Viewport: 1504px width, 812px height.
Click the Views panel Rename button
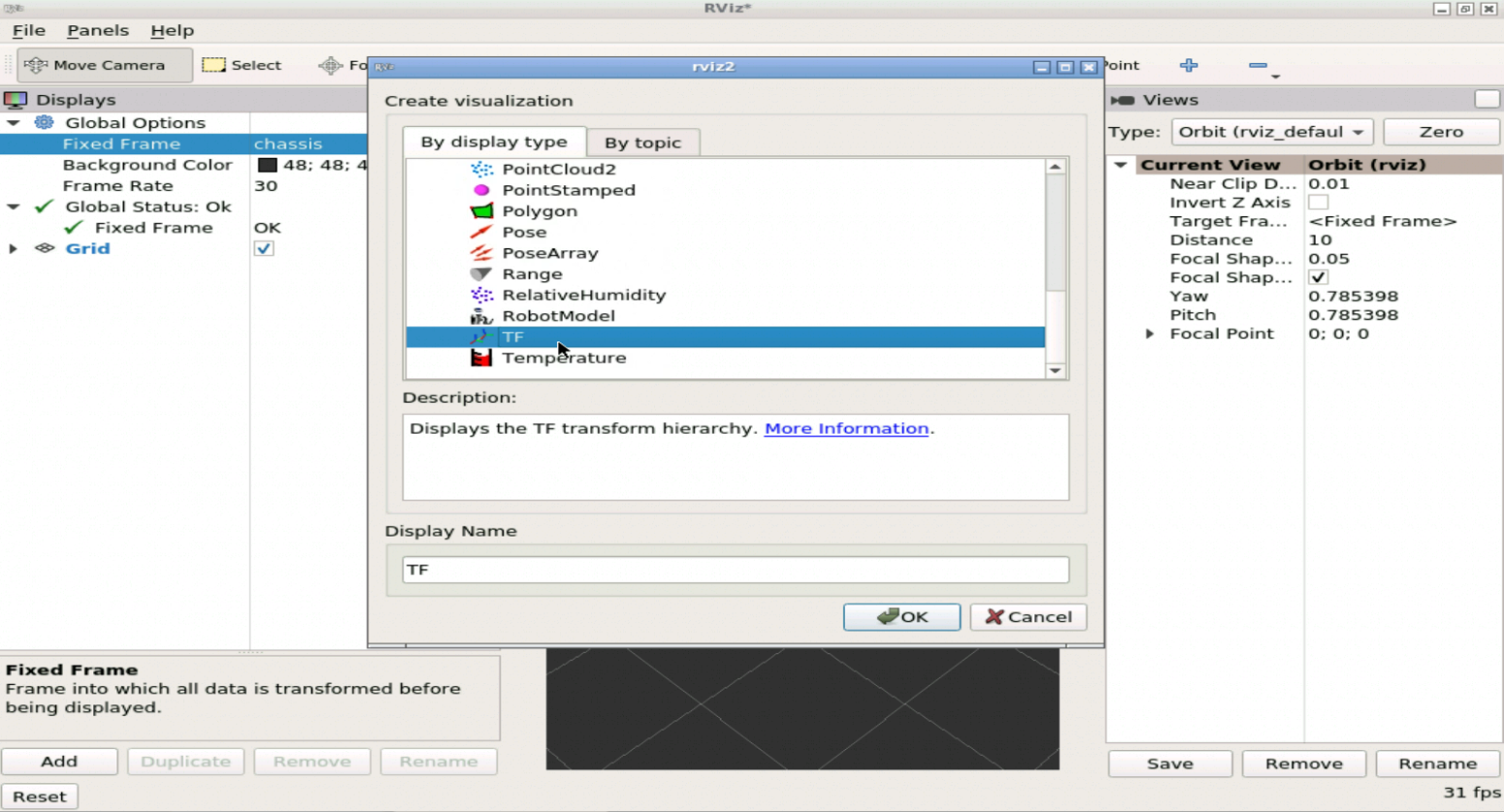1438,763
